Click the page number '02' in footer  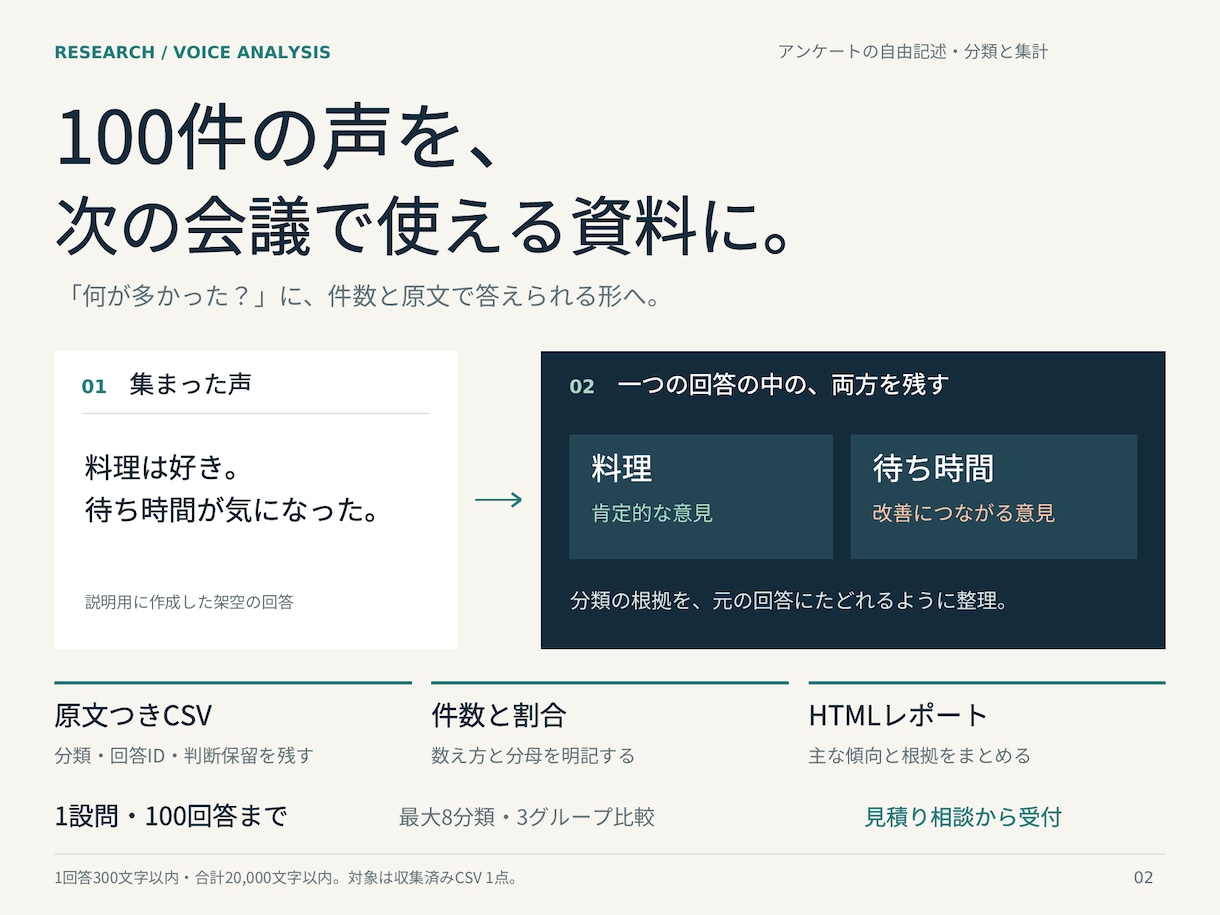(x=1143, y=878)
